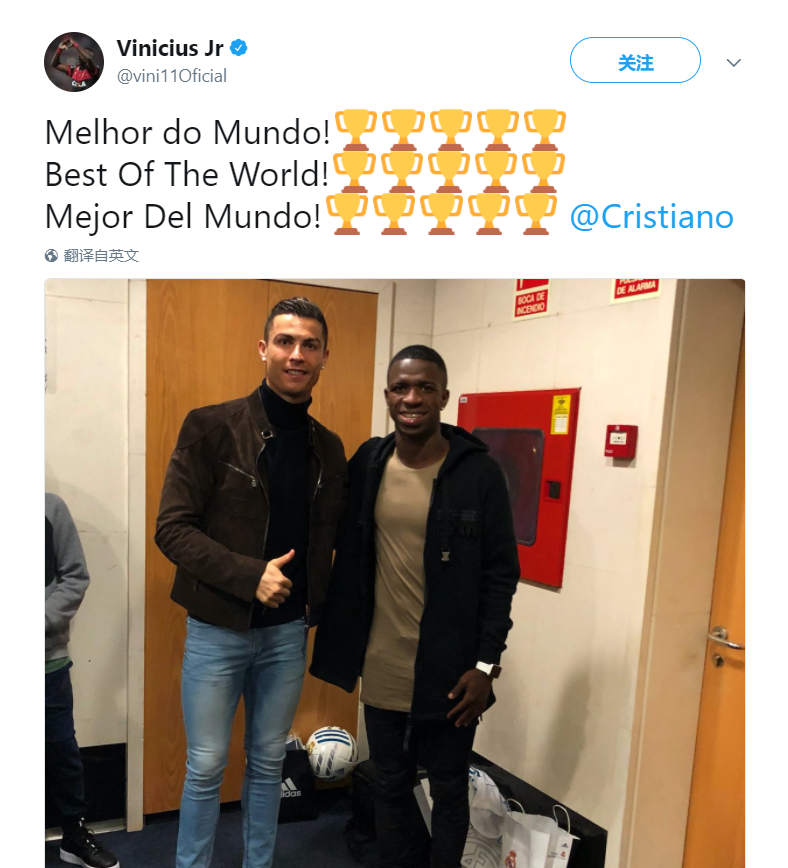Click the 翻译自英文 translation link
Screen dimensions: 788x868
[101, 255]
